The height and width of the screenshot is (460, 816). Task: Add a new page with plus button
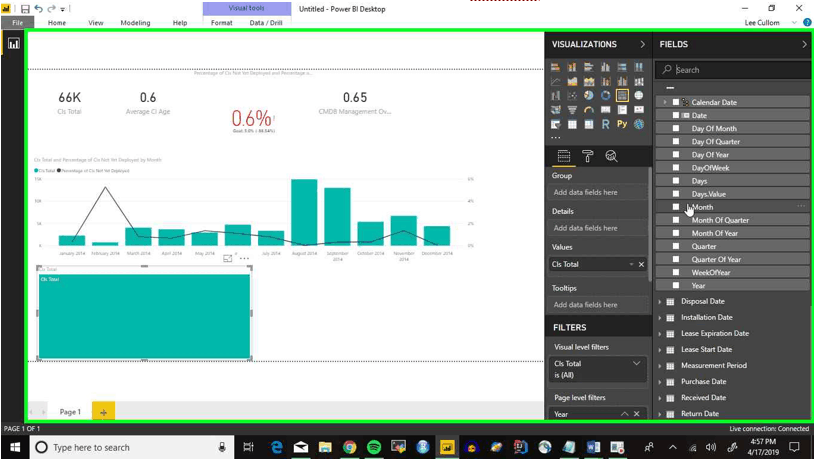point(103,412)
